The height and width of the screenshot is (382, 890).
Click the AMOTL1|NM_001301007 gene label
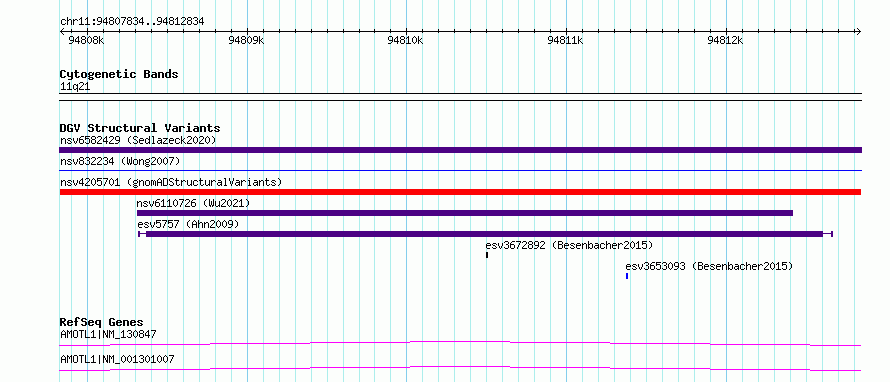tap(117, 359)
